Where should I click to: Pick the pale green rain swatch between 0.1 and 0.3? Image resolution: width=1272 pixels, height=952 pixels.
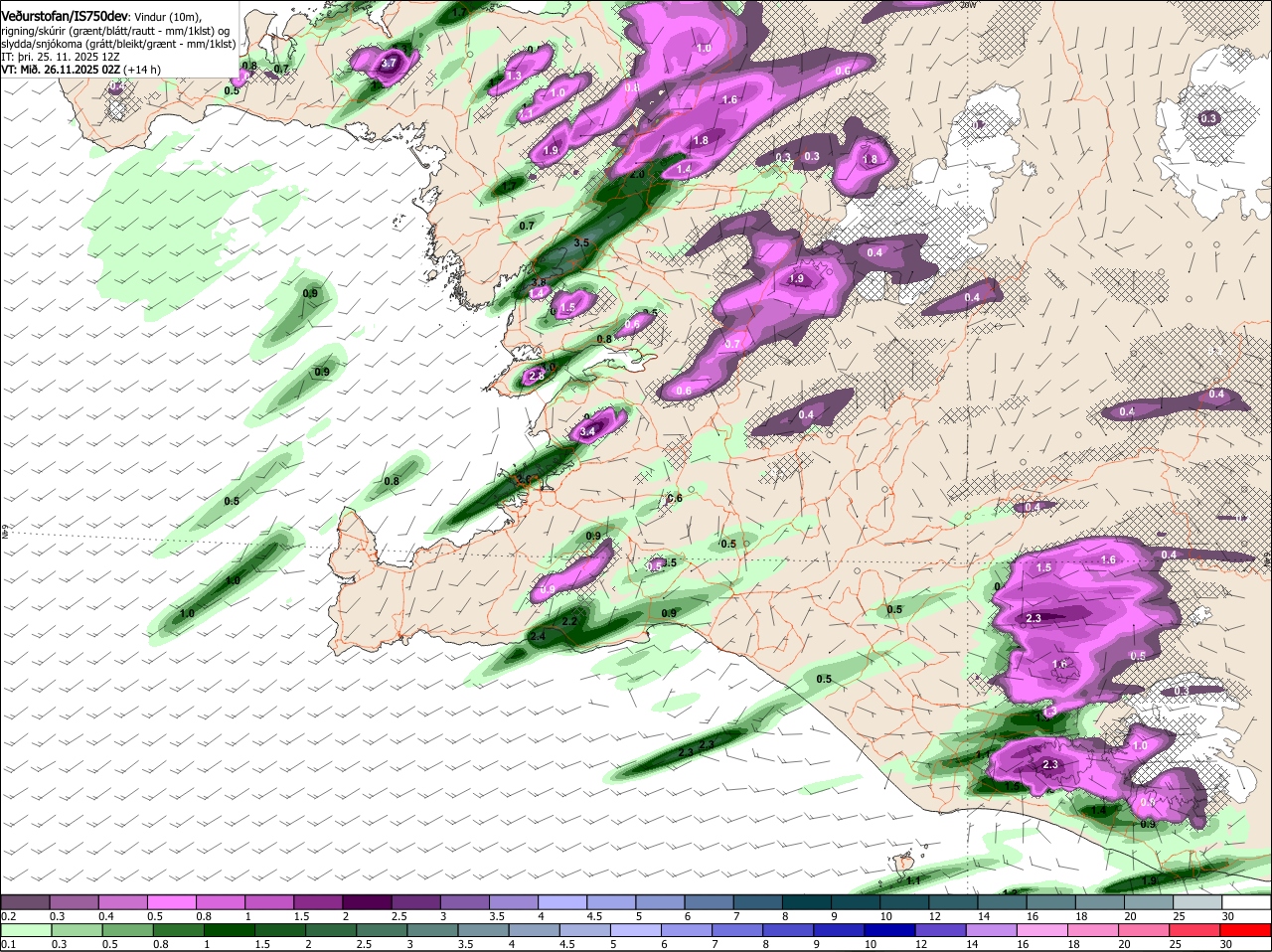(25, 929)
